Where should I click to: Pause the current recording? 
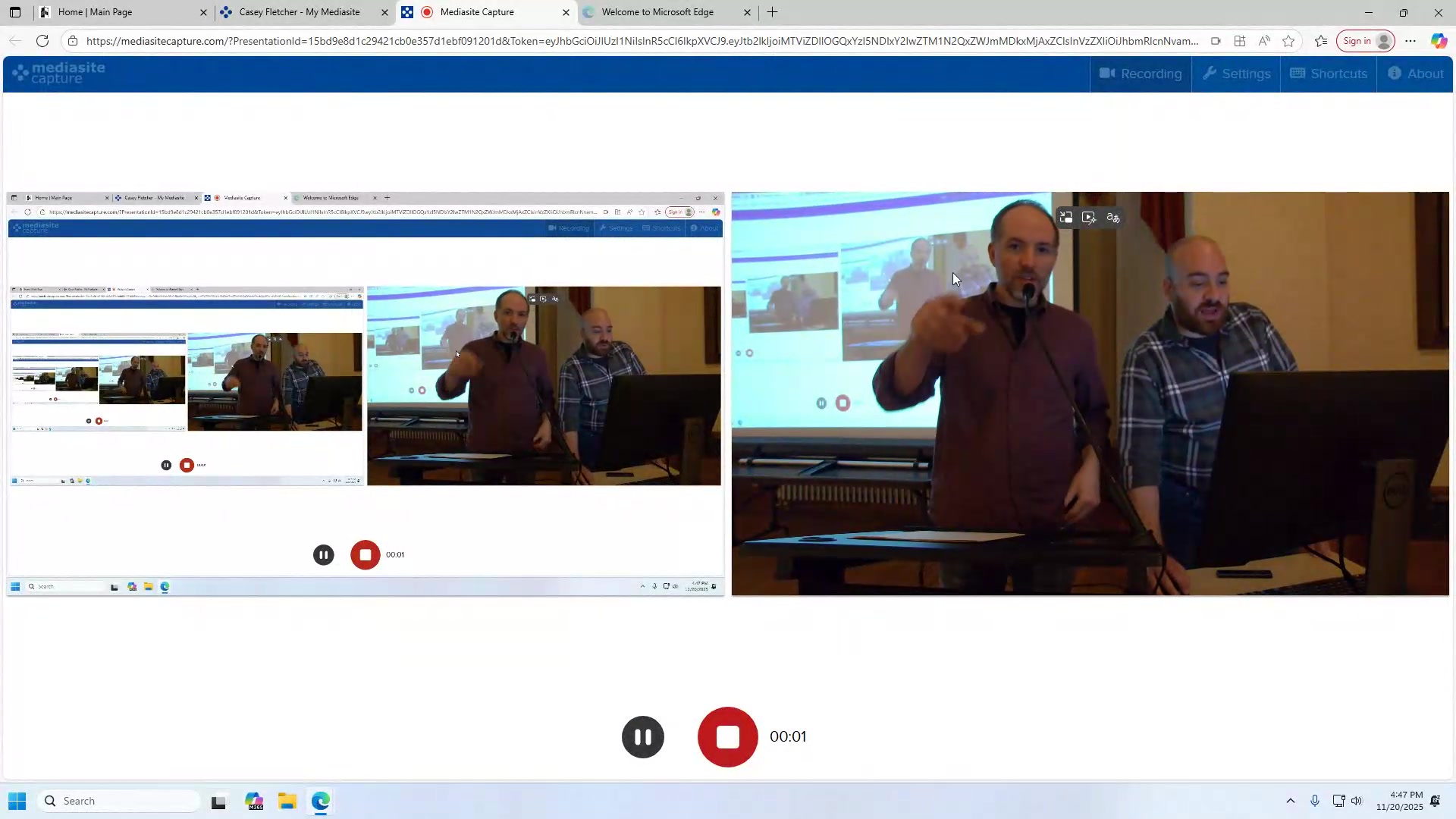(642, 736)
